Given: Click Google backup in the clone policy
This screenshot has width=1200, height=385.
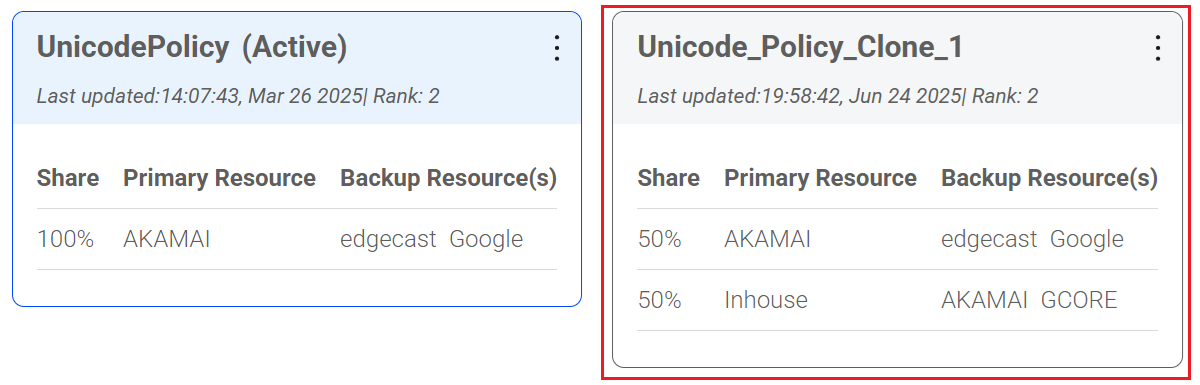Looking at the screenshot, I should point(1087,239).
